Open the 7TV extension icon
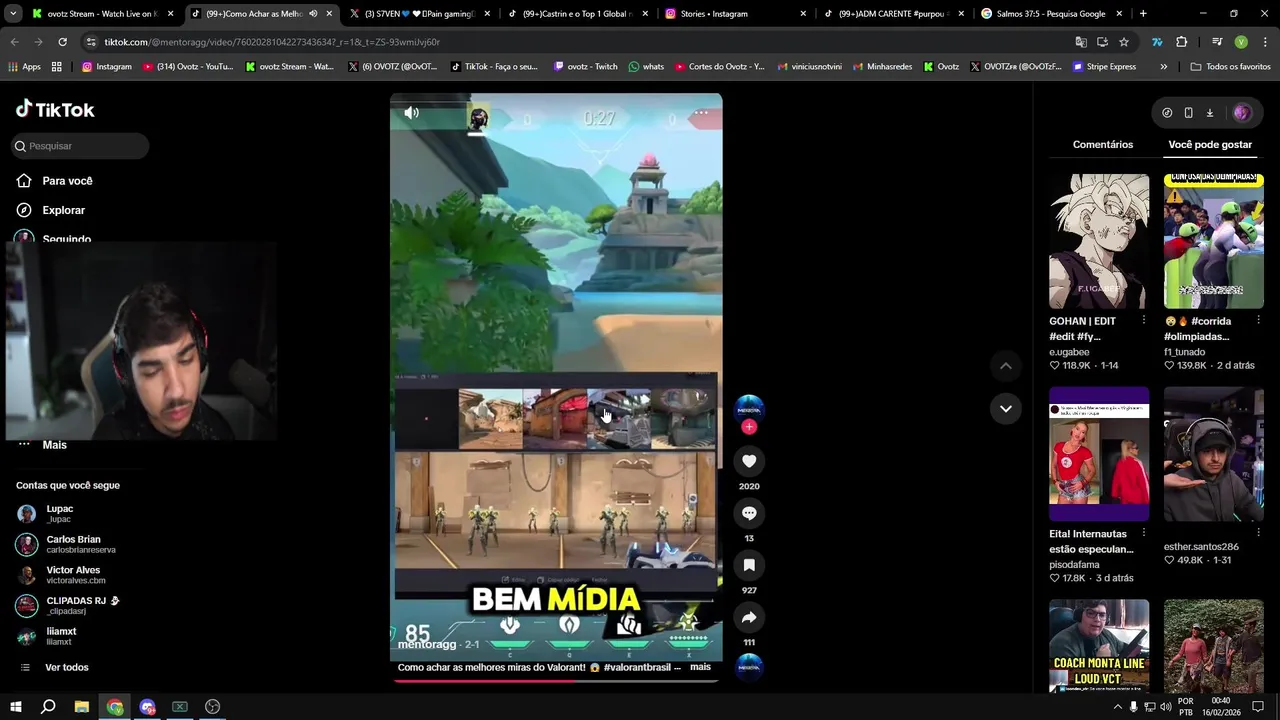Screen dimensions: 1280x720 pos(1157,42)
